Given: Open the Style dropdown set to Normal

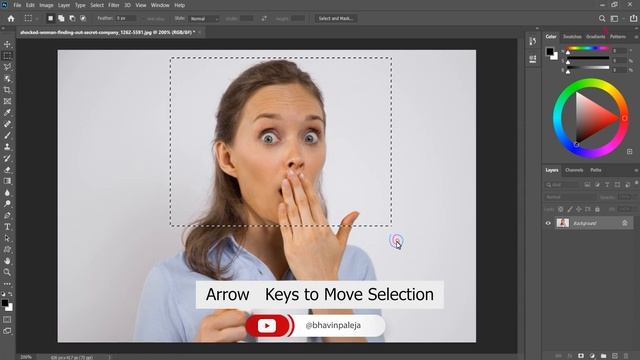Looking at the screenshot, I should (204, 19).
